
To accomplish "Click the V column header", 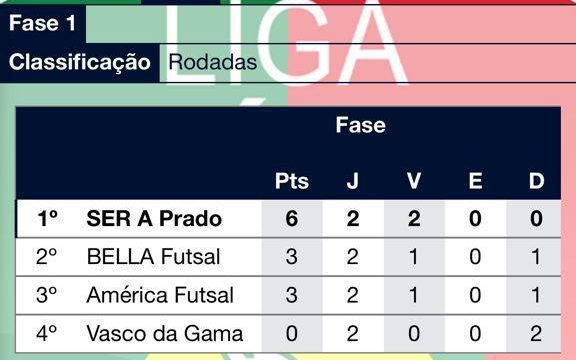I will (414, 181).
